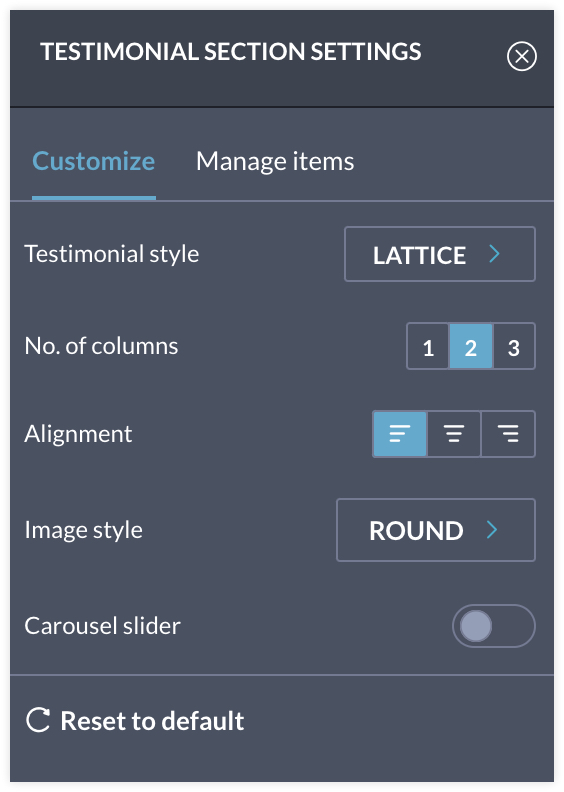The width and height of the screenshot is (564, 792).
Task: Set number of columns to 2
Action: point(471,346)
